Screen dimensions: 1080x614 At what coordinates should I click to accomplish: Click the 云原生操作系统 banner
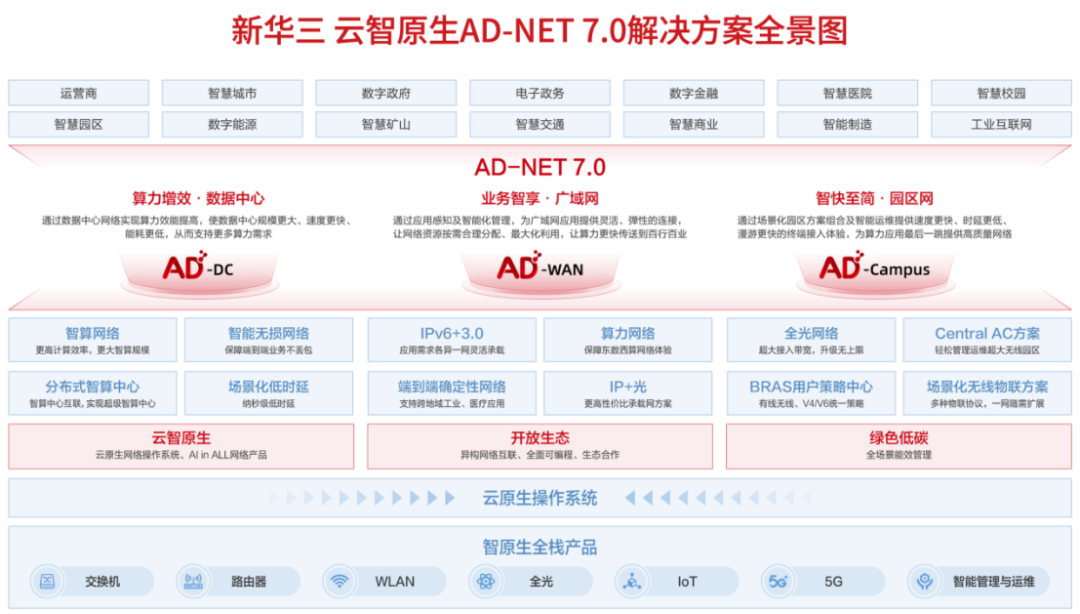[540, 497]
